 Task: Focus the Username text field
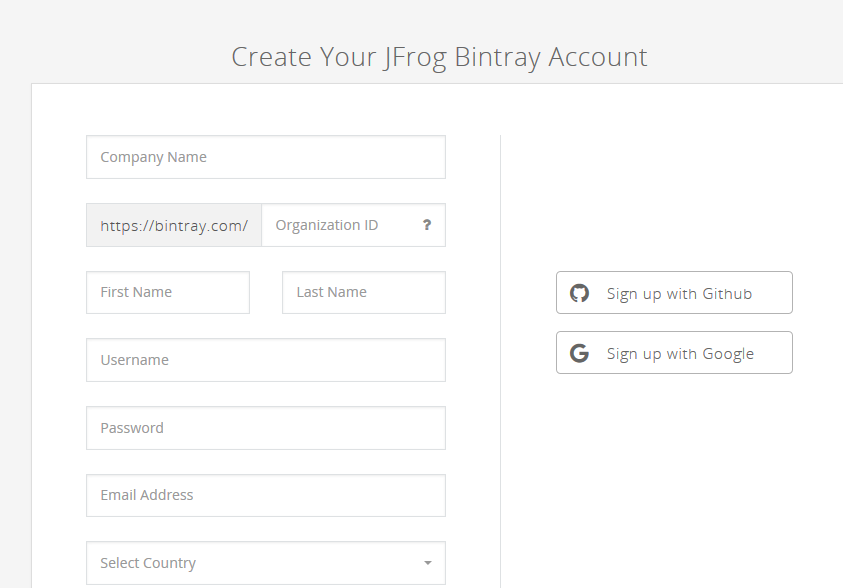click(x=265, y=360)
